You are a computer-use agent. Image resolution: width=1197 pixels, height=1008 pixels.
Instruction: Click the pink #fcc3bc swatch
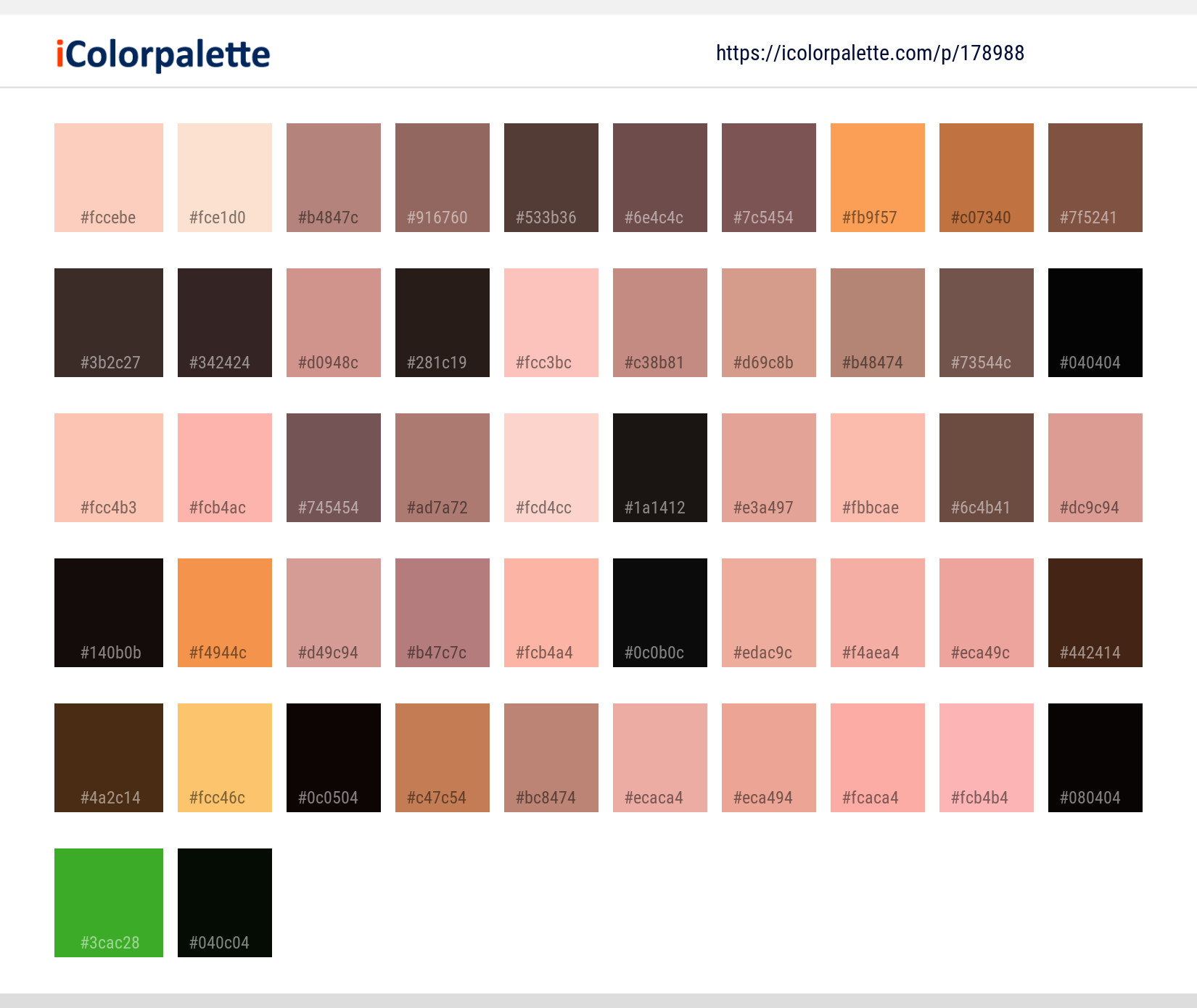(551, 323)
